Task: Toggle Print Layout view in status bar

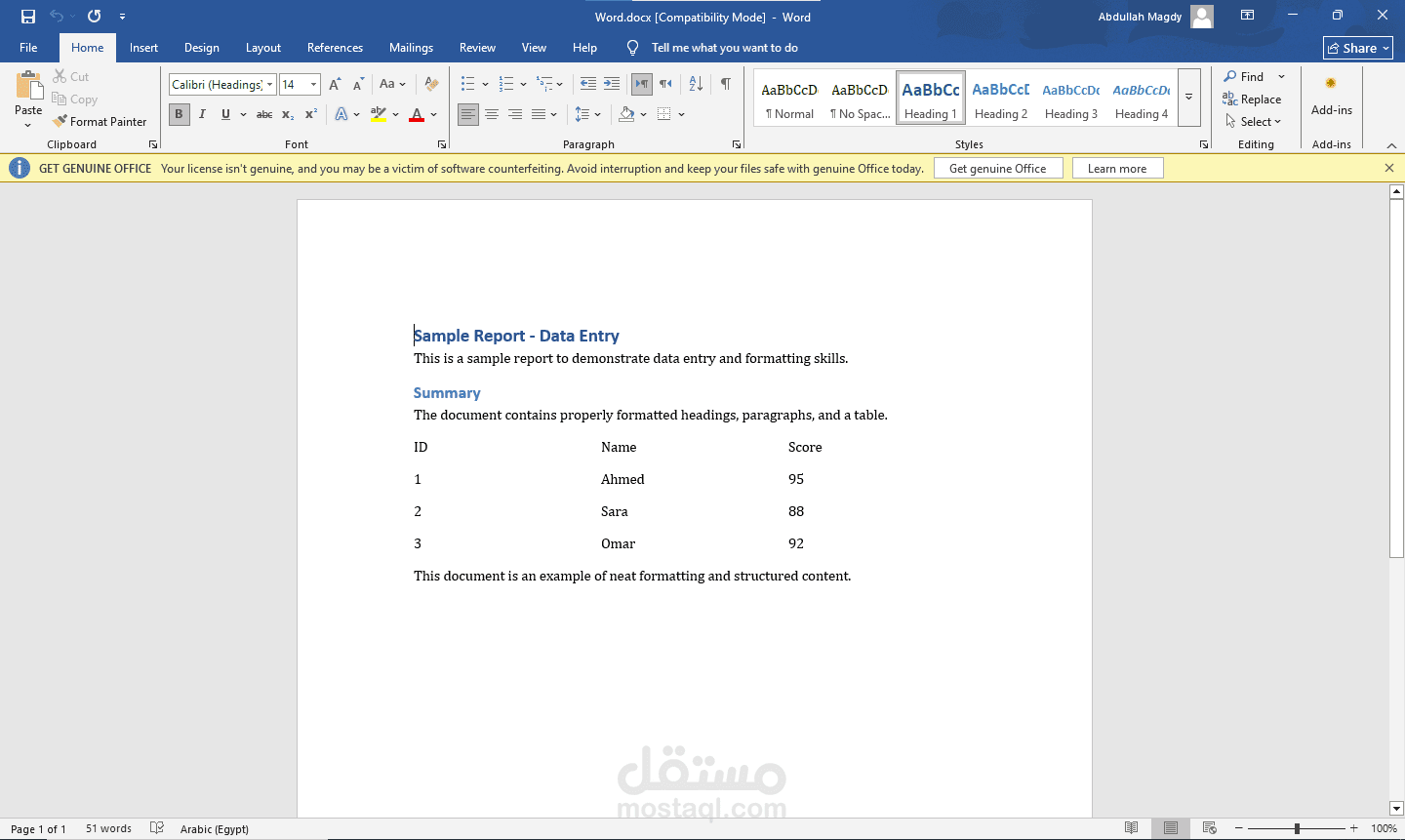Action: tap(1171, 828)
